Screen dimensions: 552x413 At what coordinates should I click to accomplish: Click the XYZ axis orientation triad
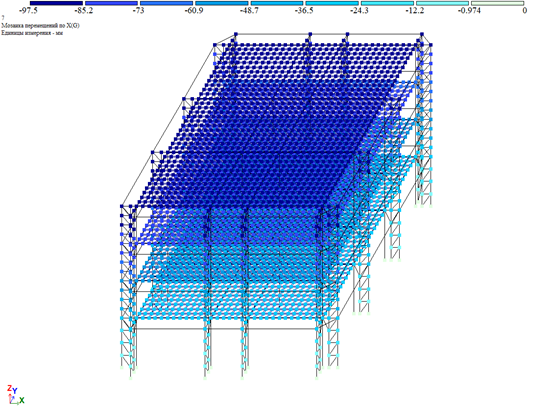pos(16,395)
